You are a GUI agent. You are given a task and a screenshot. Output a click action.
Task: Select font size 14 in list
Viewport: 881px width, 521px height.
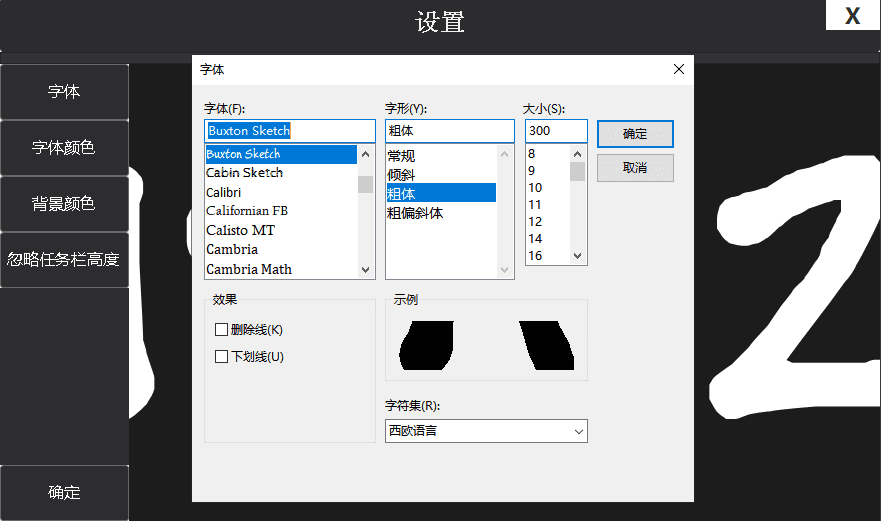pyautogui.click(x=535, y=239)
